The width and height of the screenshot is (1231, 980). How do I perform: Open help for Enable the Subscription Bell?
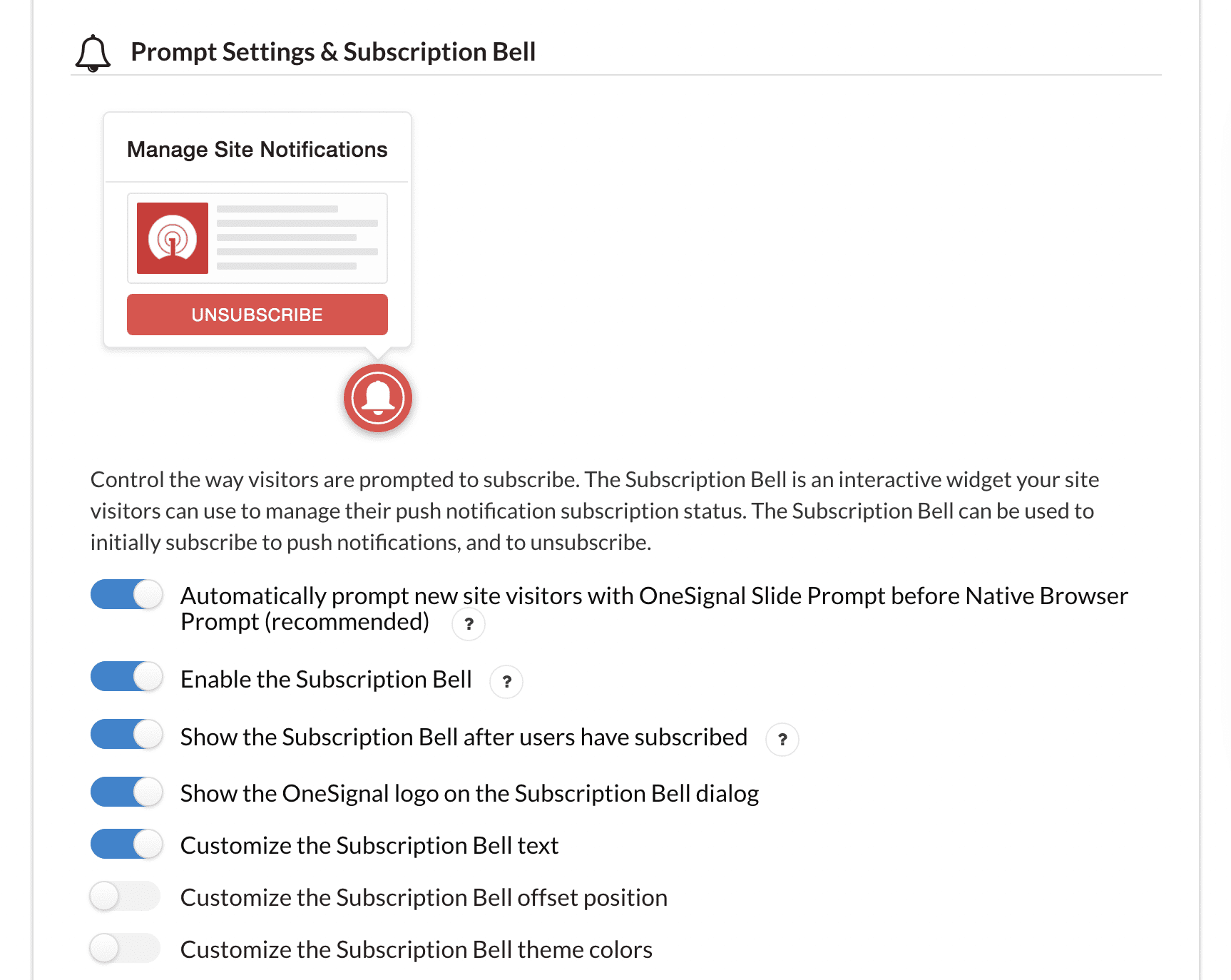pyautogui.click(x=506, y=682)
